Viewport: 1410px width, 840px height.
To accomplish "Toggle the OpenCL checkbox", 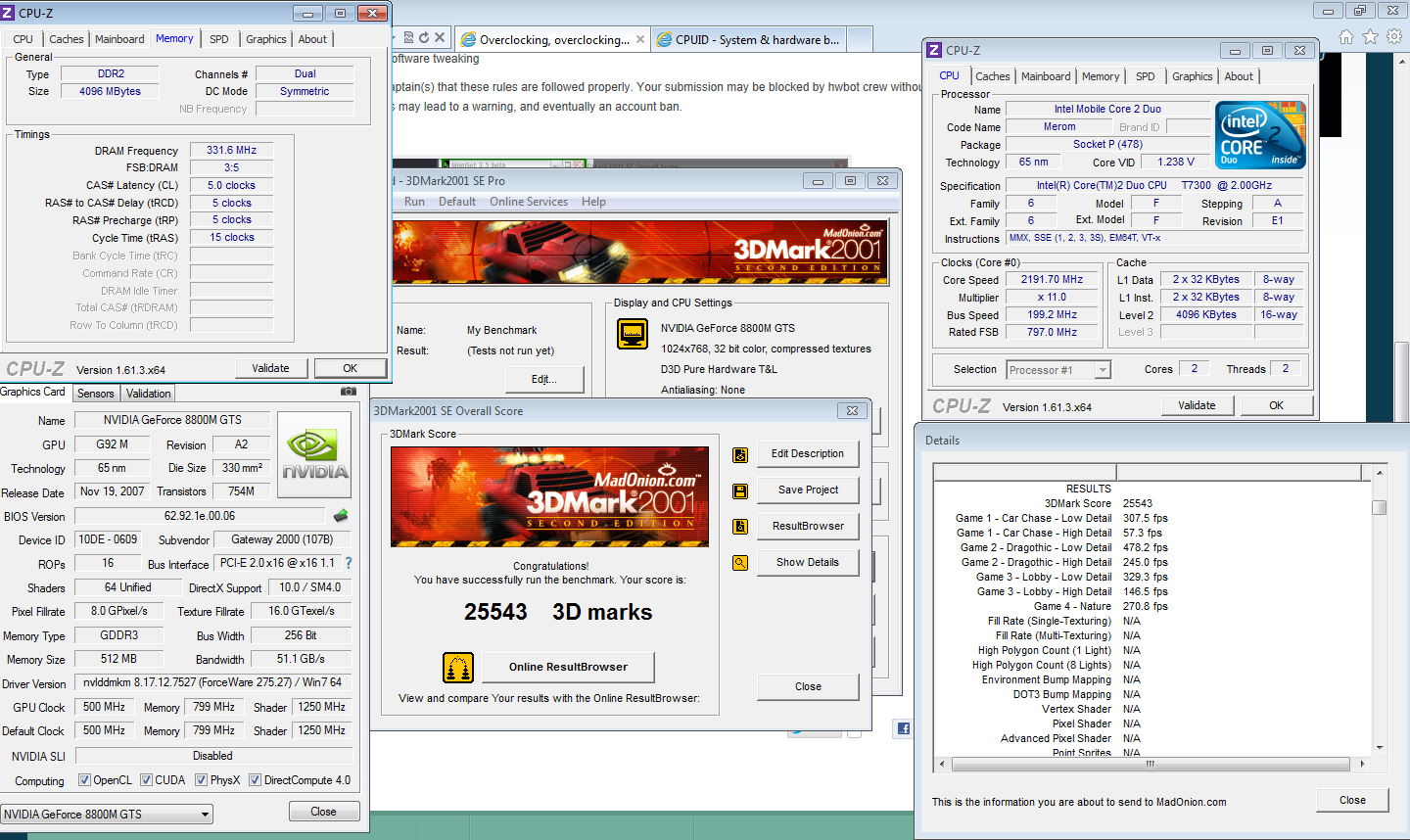I will coord(84,780).
